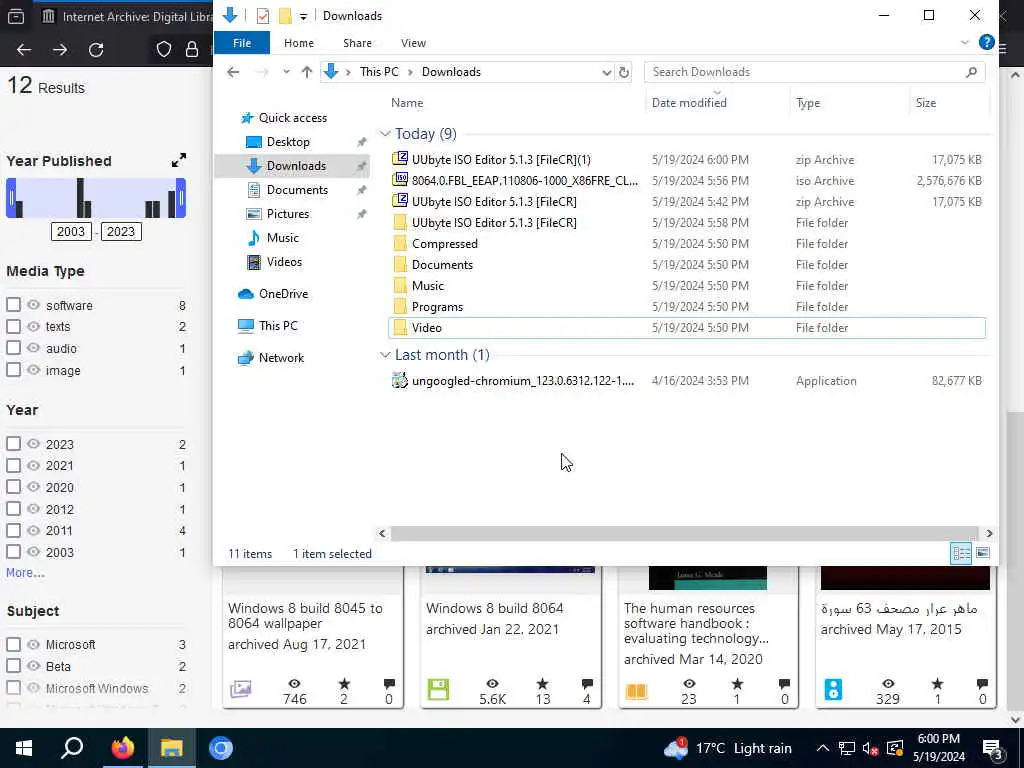Click the weather widget cloud icon in taskbar
This screenshot has width=1024, height=768.
tap(675, 748)
